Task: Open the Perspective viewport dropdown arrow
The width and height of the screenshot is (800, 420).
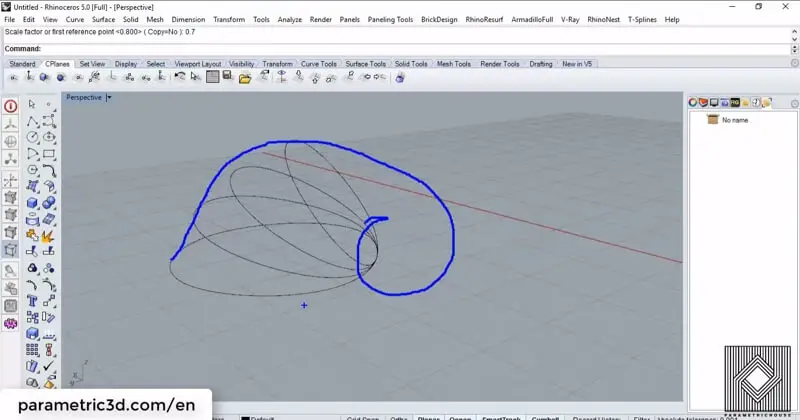Action: [108, 98]
